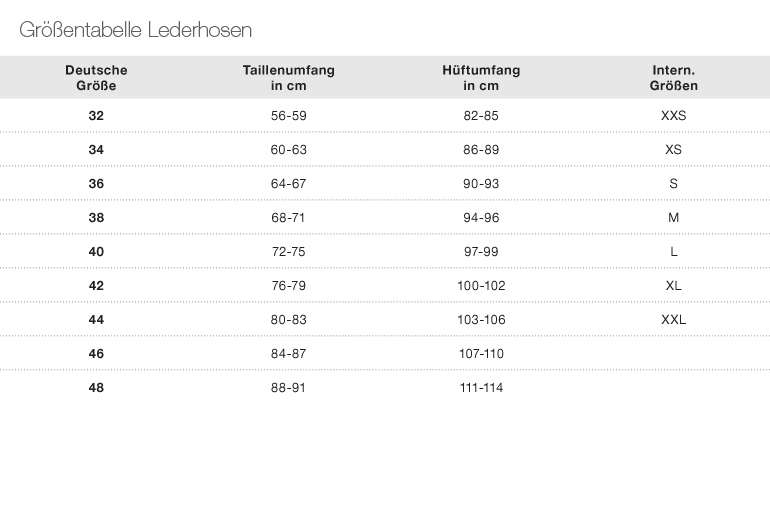Select the international size M cell
This screenshot has width=770, height=514.
click(x=673, y=218)
